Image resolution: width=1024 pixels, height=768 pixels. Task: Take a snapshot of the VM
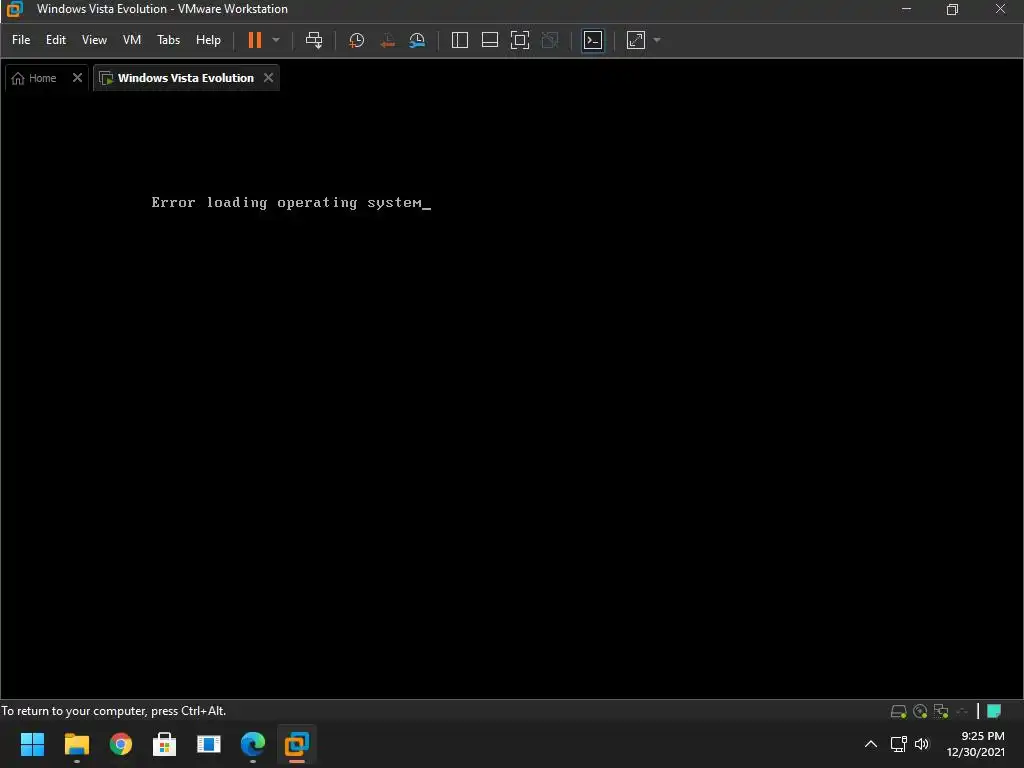[x=357, y=40]
